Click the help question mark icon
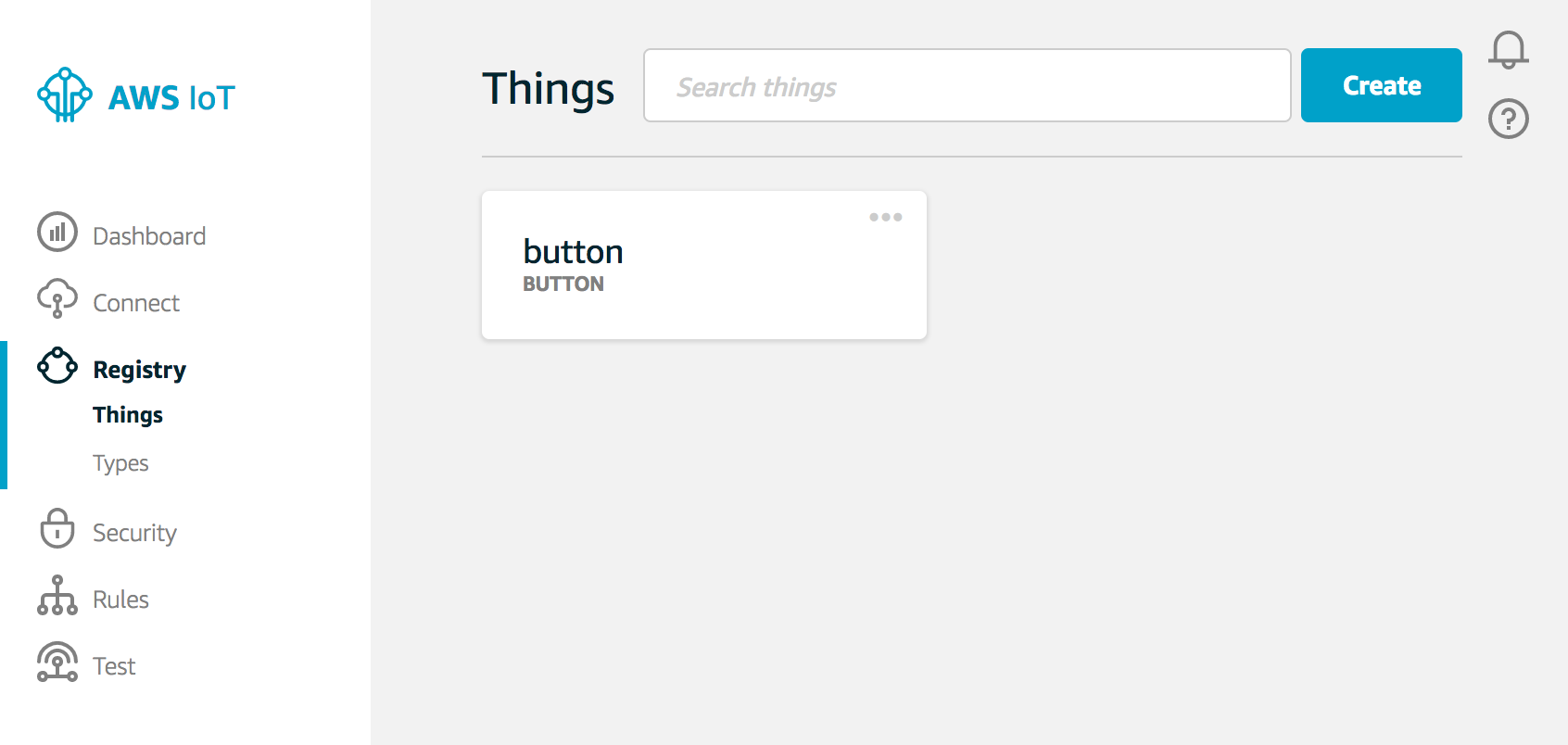The height and width of the screenshot is (745, 1568). tap(1509, 119)
